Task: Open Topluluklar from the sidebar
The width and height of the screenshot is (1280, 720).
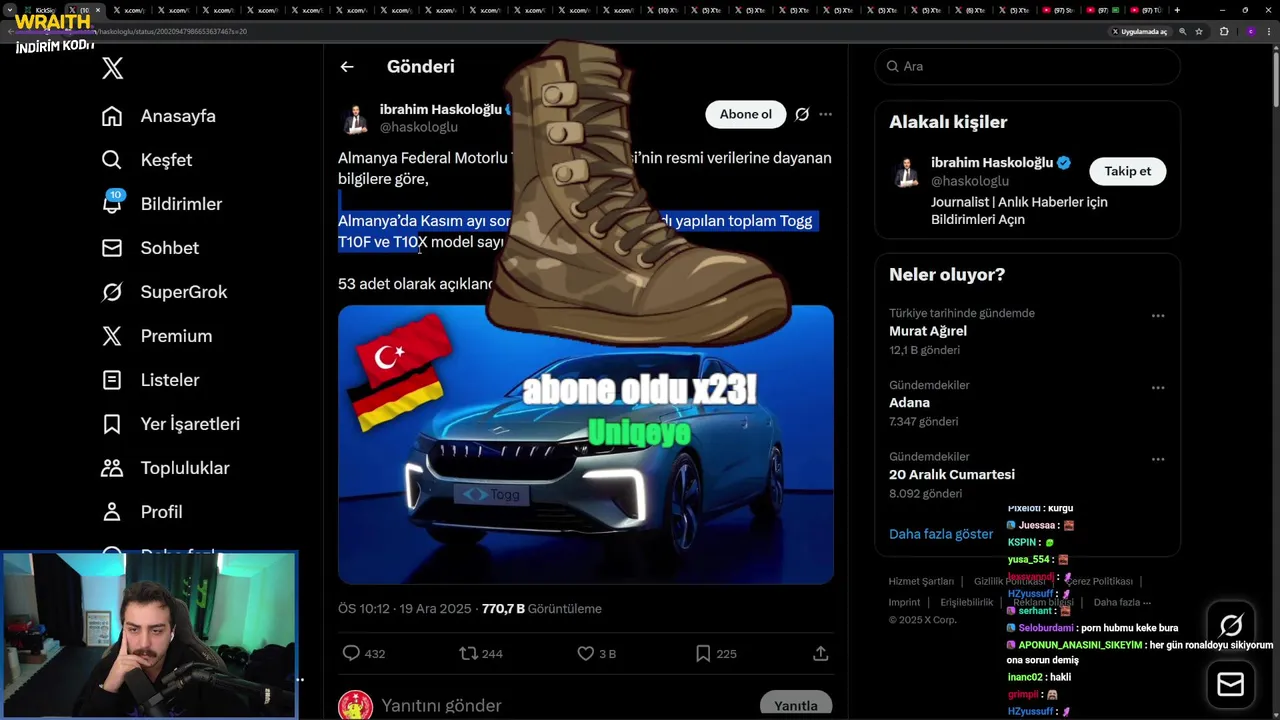Action: pyautogui.click(x=165, y=468)
